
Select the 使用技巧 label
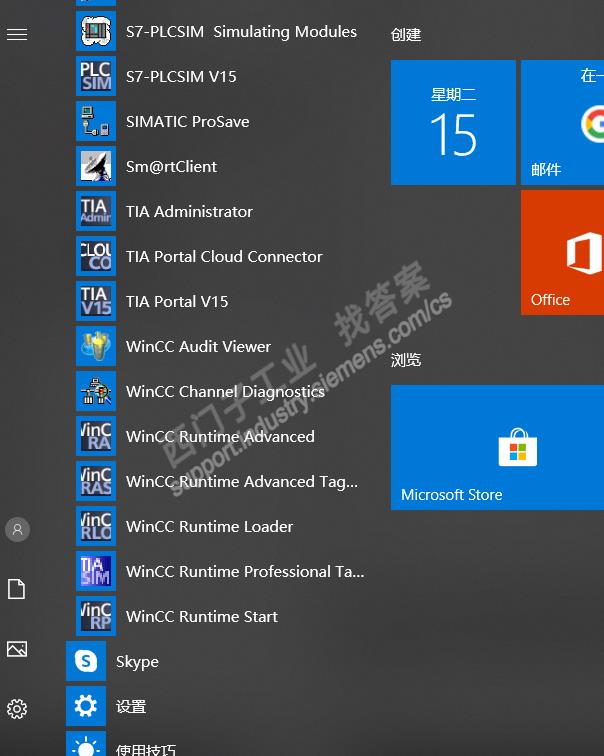tap(146, 750)
